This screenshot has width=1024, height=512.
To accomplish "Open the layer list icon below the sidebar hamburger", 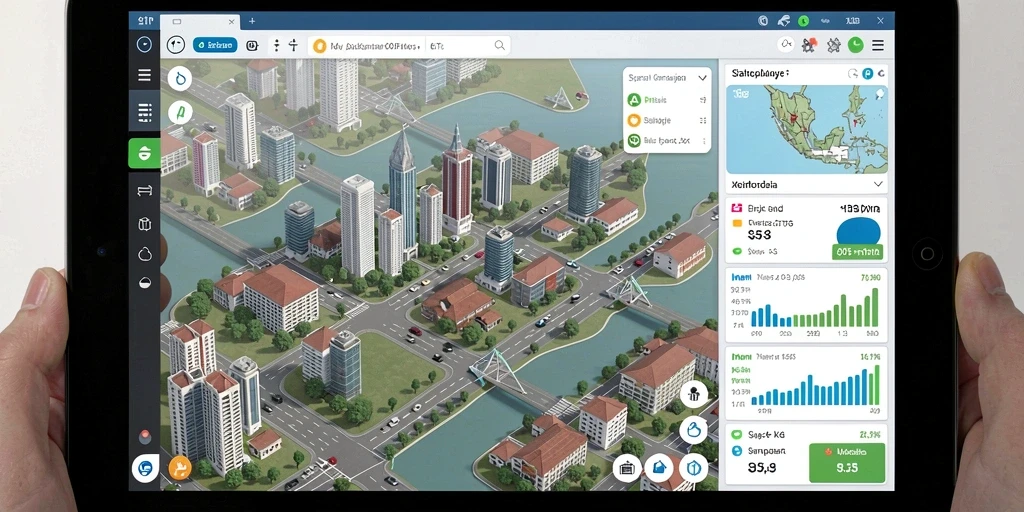I will tap(144, 113).
